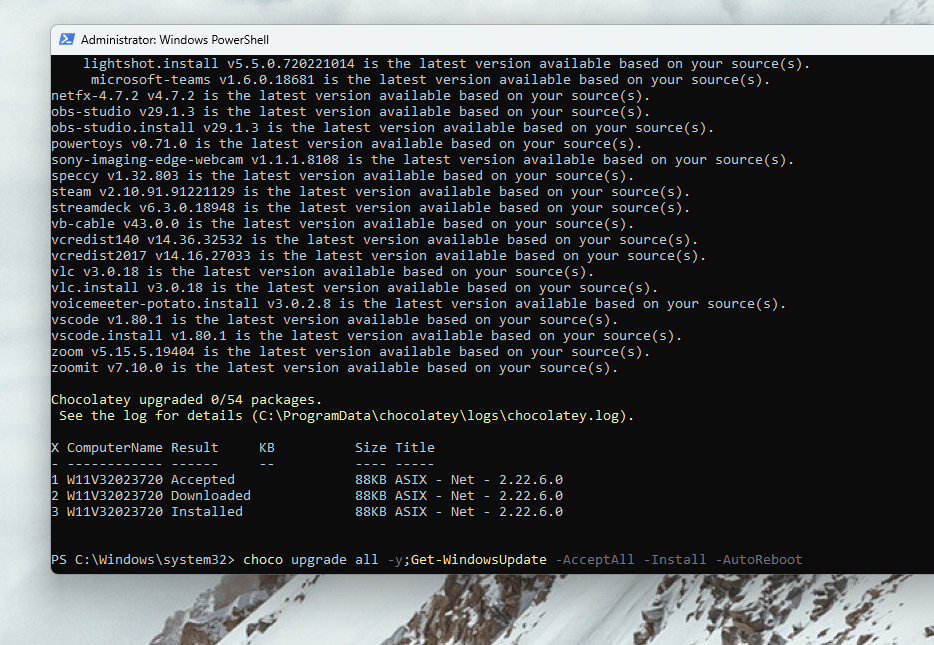Click the ASIX title in the Installed row
Image resolution: width=934 pixels, height=645 pixels.
[479, 512]
